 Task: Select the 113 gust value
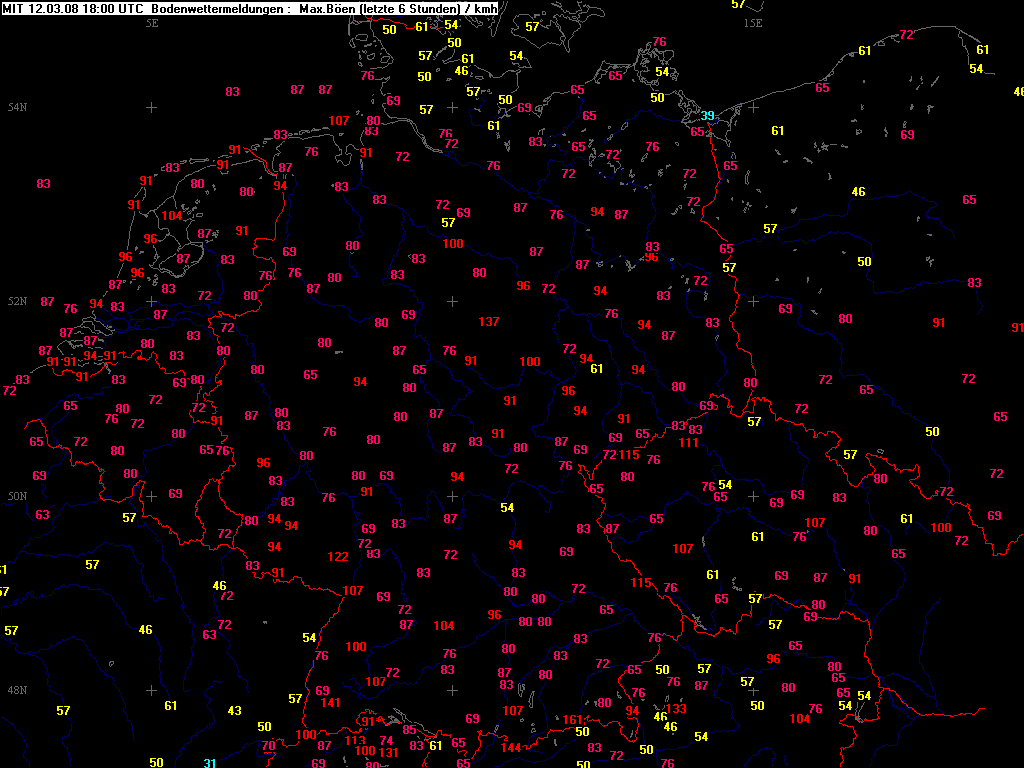click(x=356, y=741)
